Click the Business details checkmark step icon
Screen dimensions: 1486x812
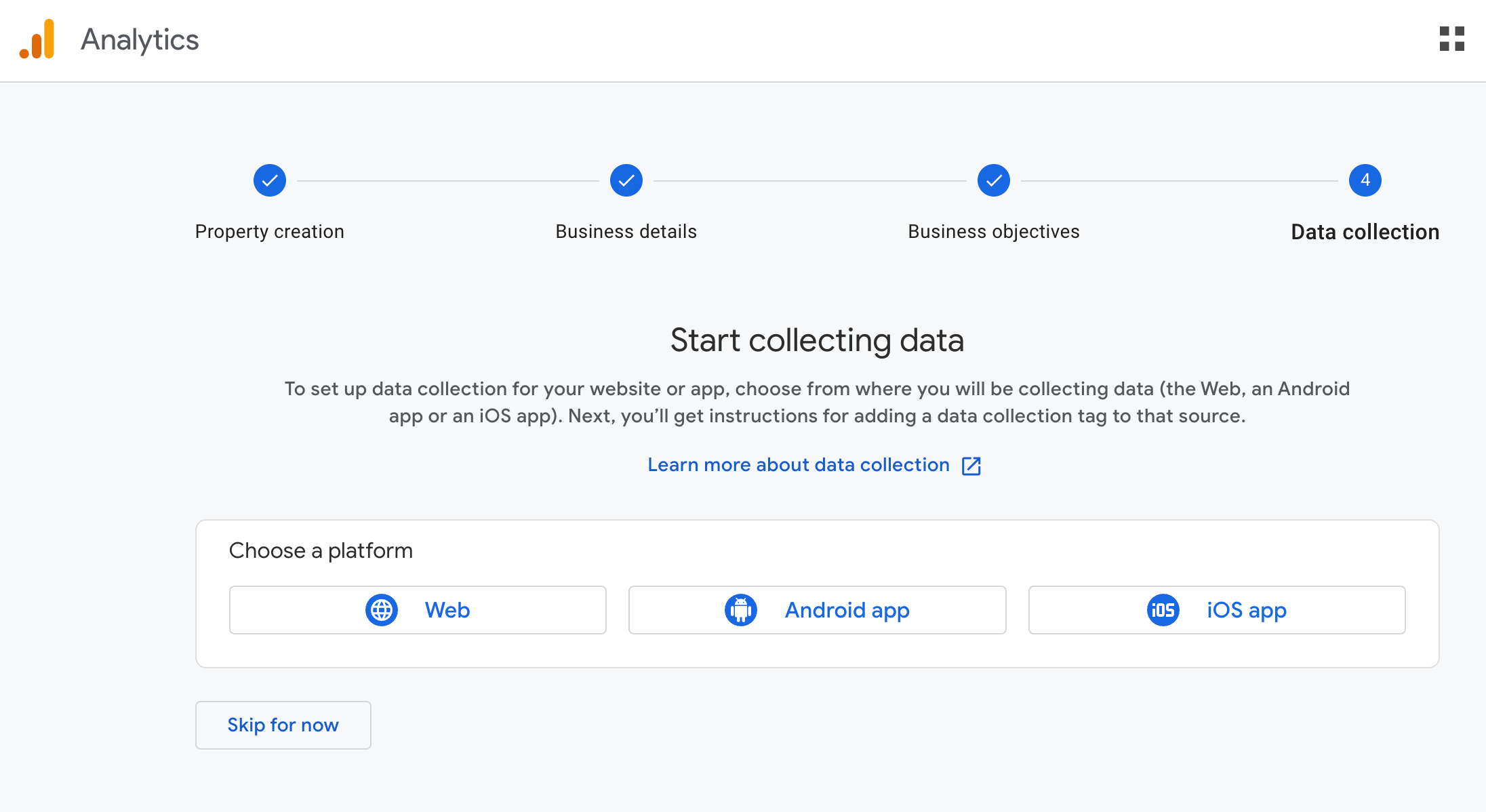pos(626,180)
